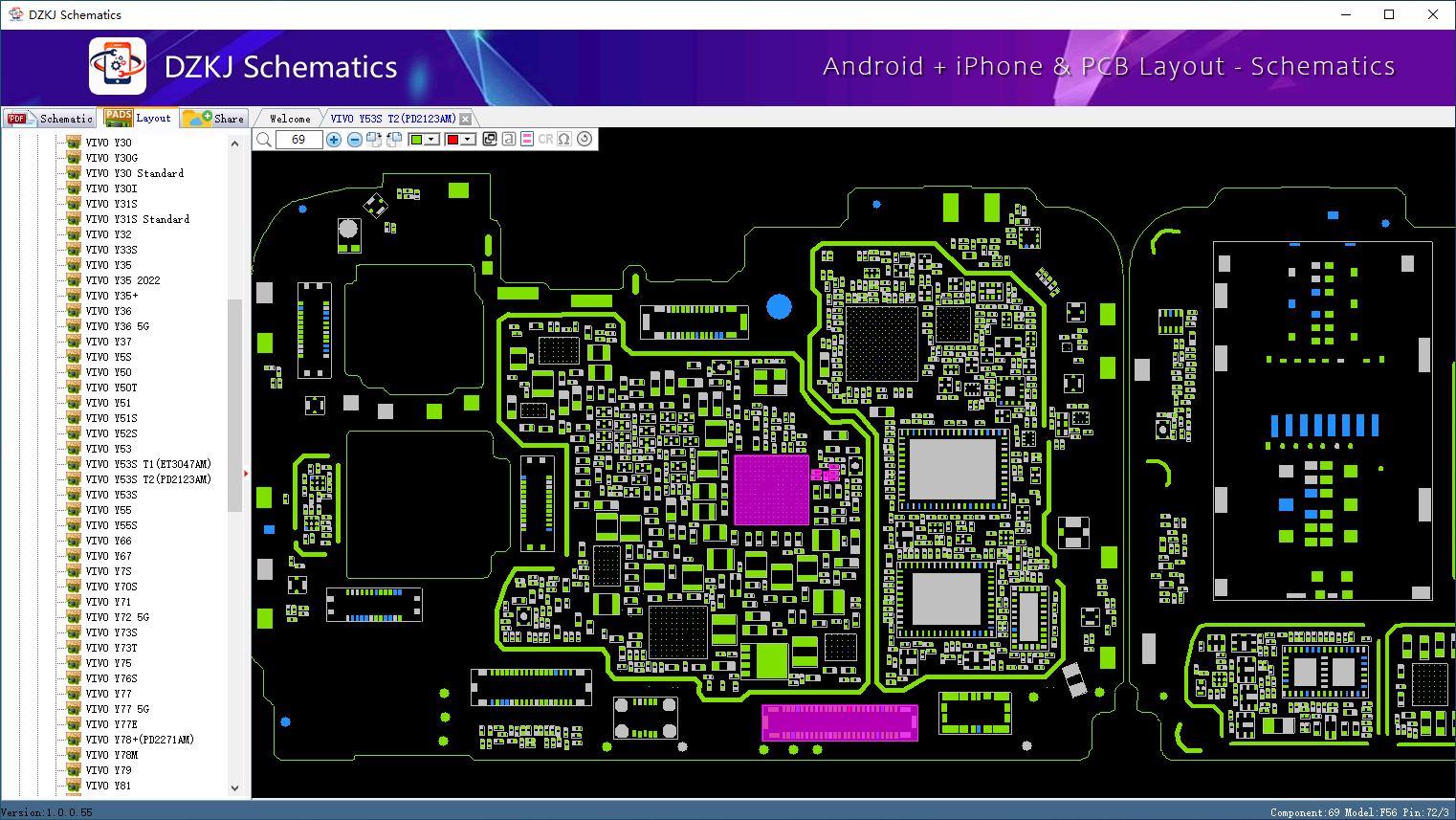This screenshot has height=820, width=1456.
Task: Select VIVO Y35 2022 in the list
Action: click(122, 280)
